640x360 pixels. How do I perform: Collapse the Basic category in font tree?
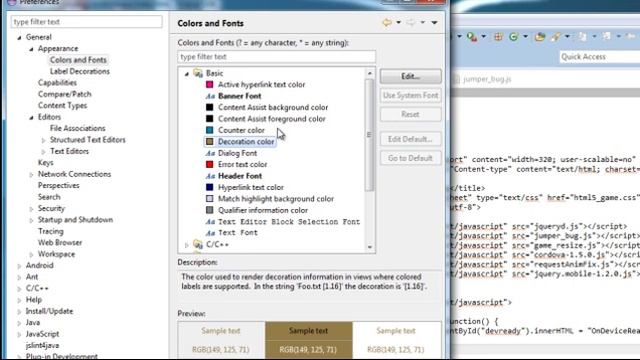[187, 74]
